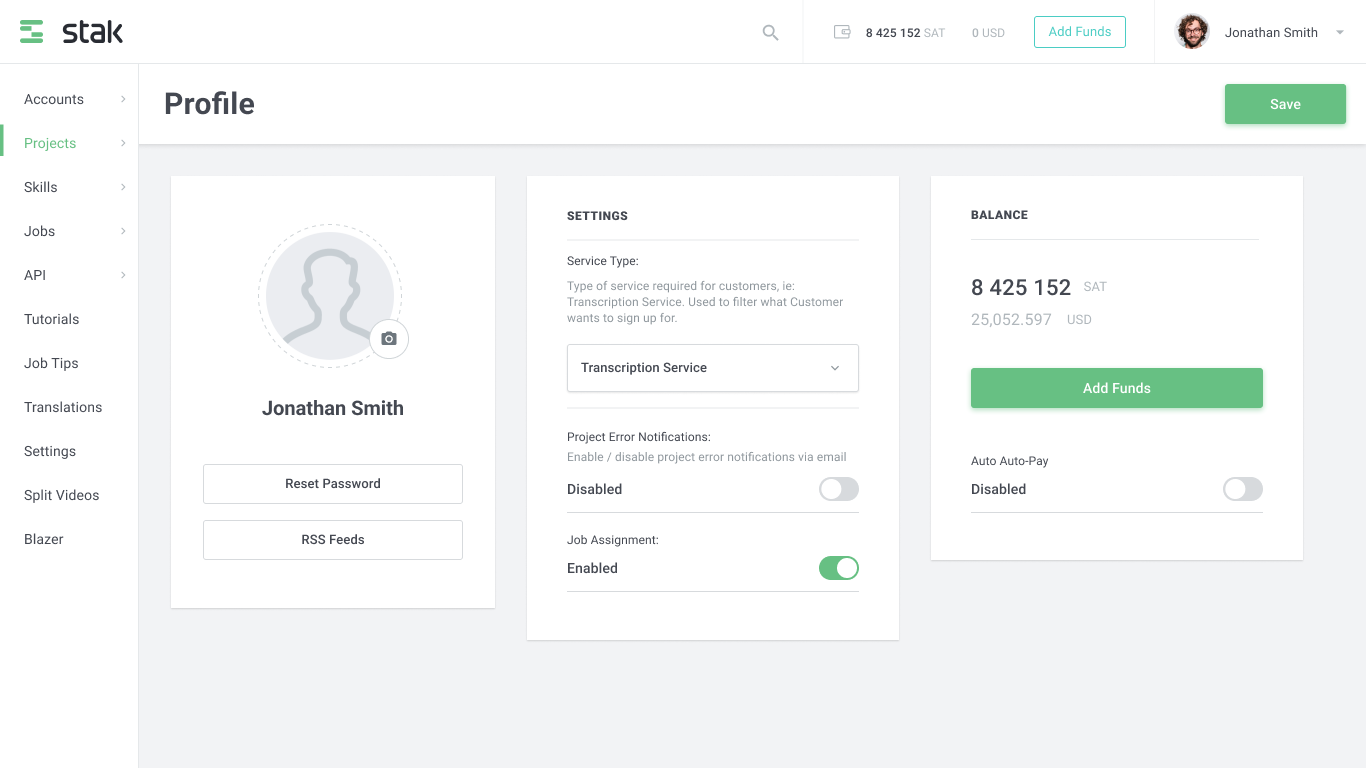Open the Tutorials sidebar item
Screen dimensions: 1366x768
51,319
